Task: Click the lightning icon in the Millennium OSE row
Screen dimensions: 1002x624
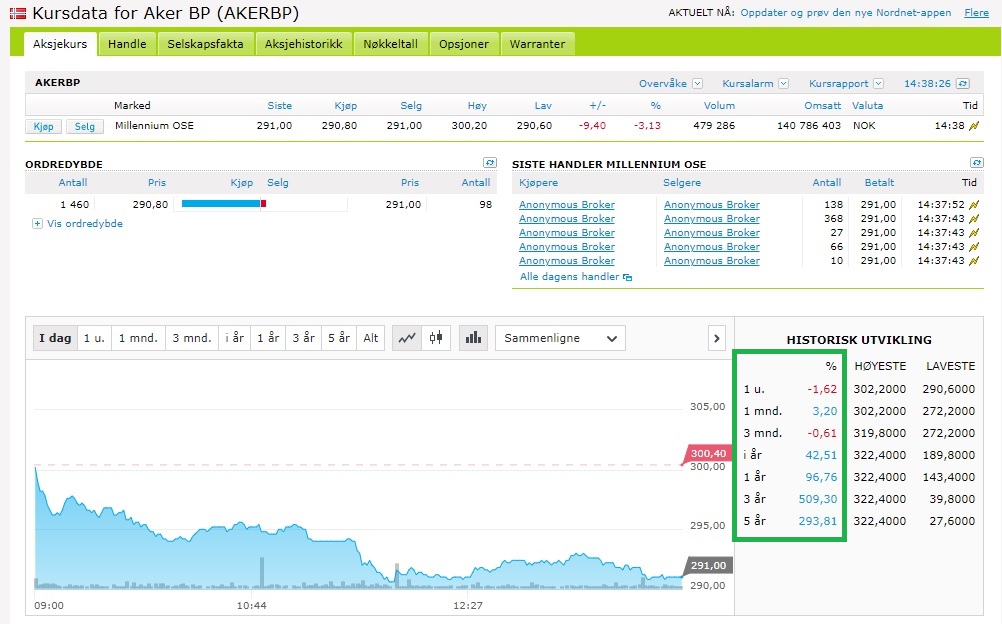Action: click(974, 126)
